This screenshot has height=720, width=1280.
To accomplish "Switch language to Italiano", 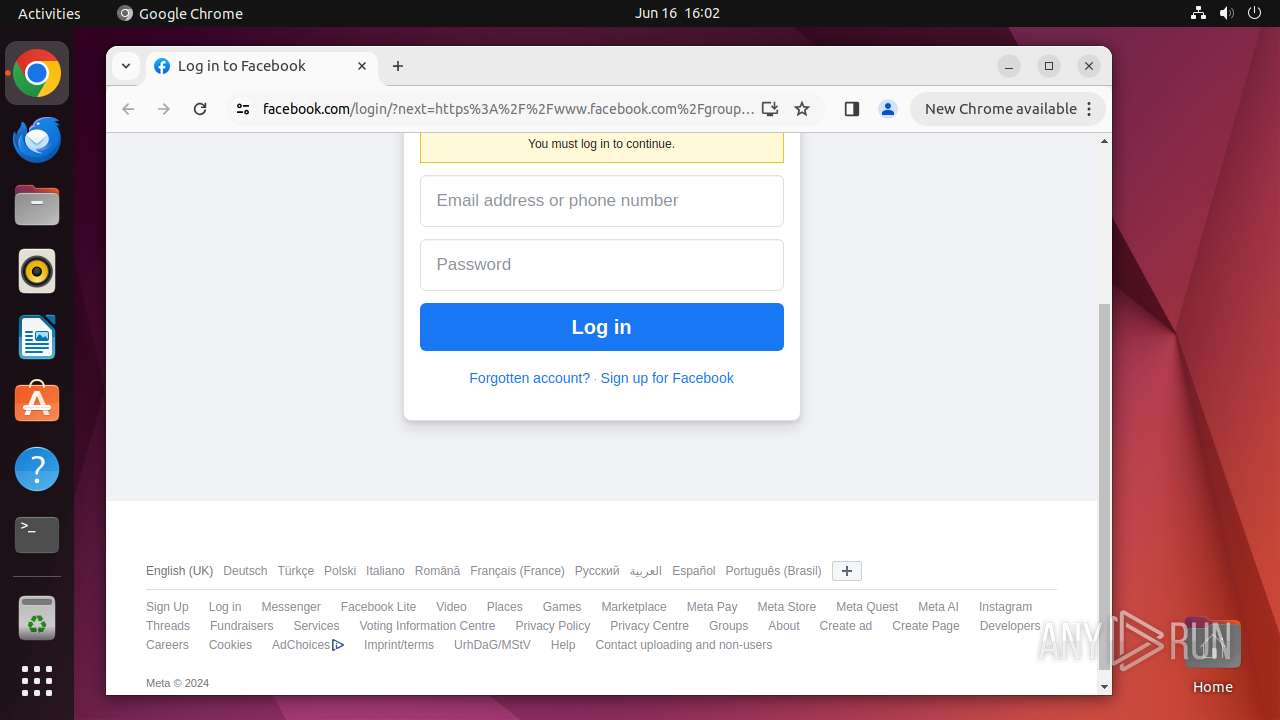I will coord(385,571).
